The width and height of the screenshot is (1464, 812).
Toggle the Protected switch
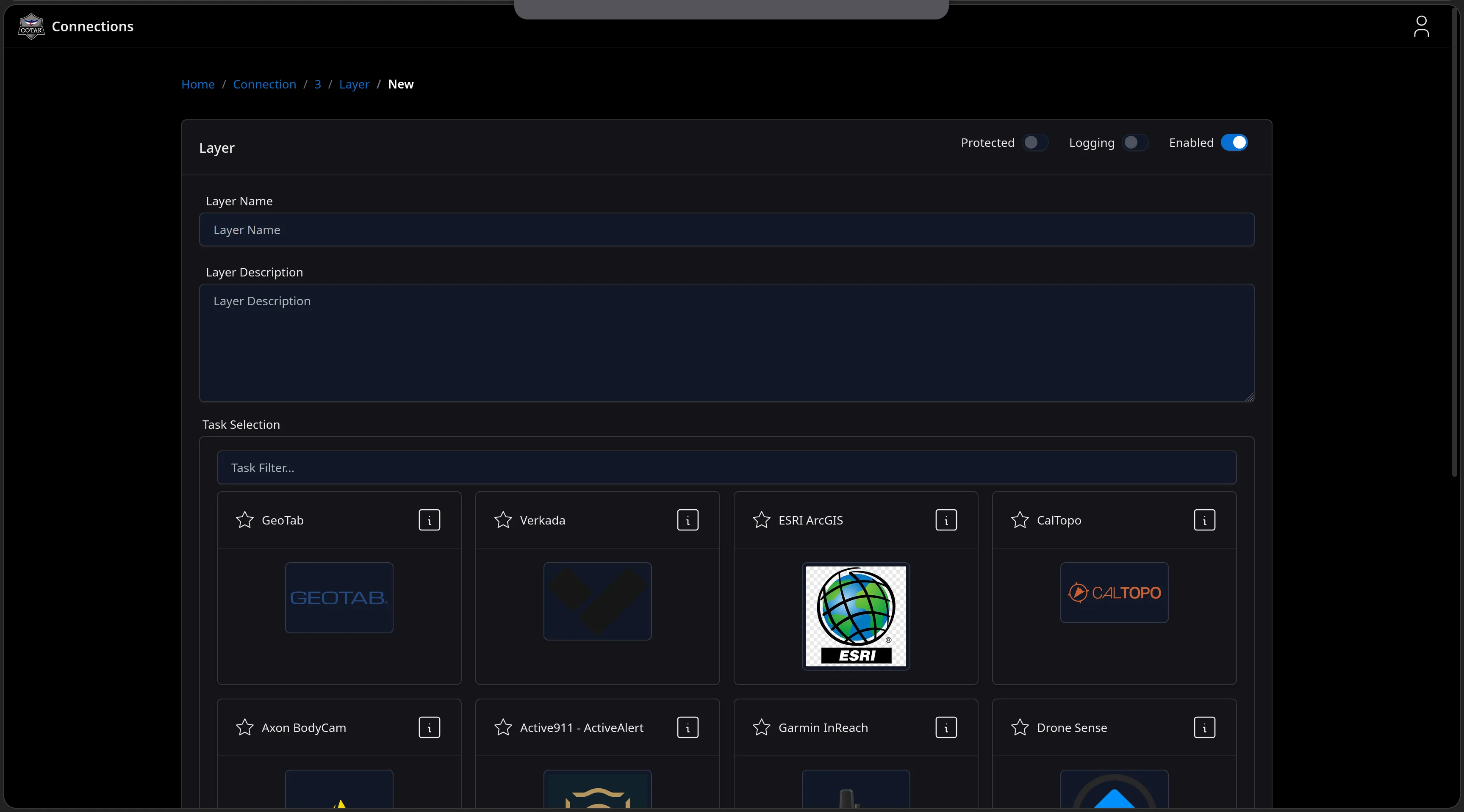coord(1035,143)
